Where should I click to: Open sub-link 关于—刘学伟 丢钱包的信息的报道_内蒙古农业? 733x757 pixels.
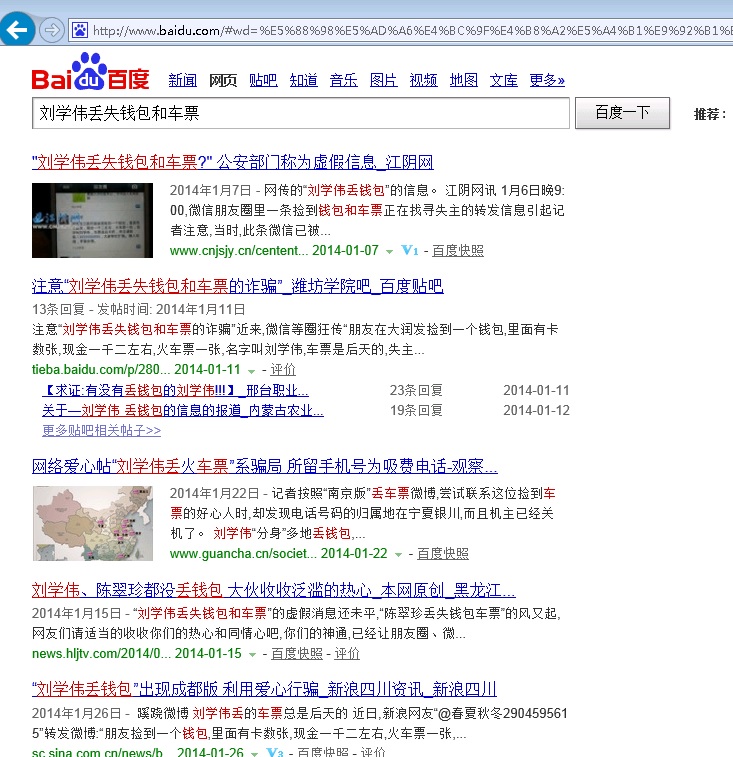coord(183,410)
